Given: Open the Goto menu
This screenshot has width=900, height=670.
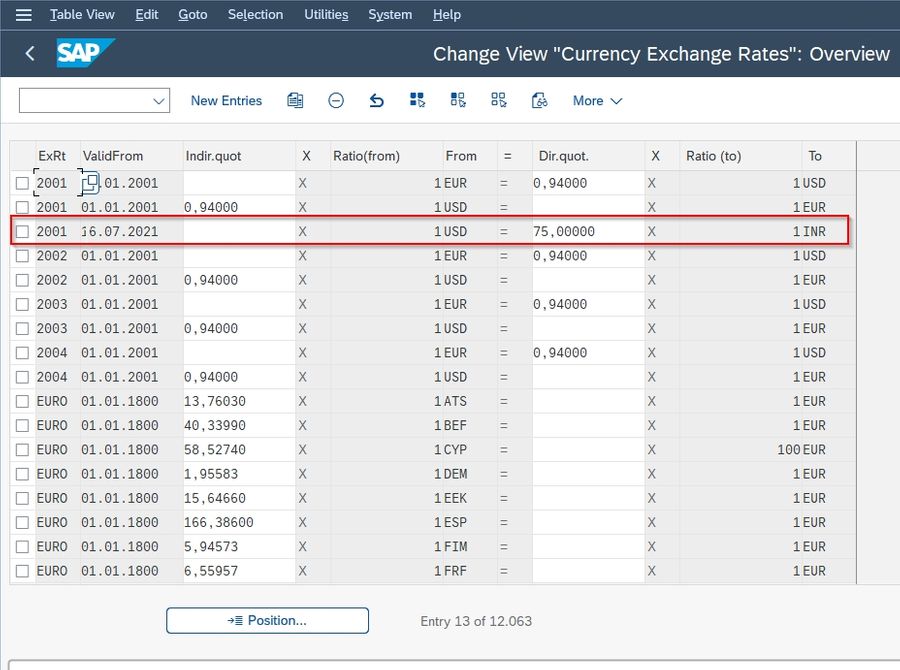Looking at the screenshot, I should (x=193, y=14).
